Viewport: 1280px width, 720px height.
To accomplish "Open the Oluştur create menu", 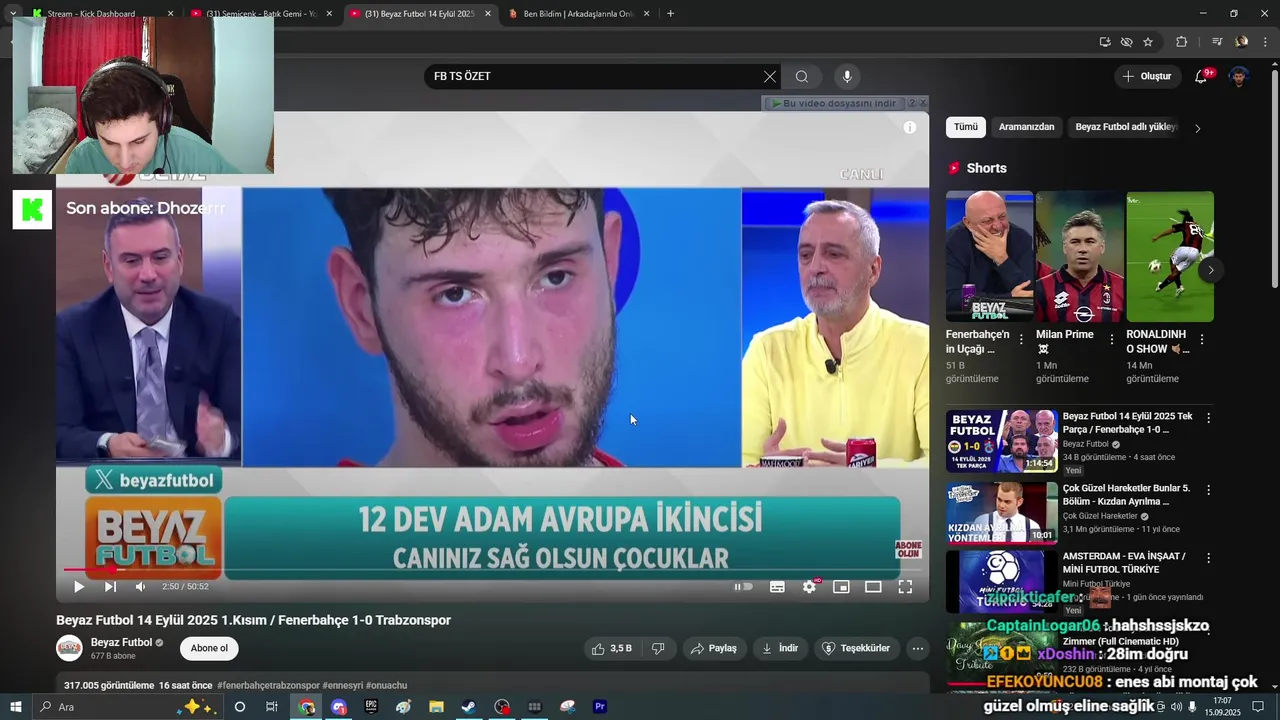I will point(1146,76).
